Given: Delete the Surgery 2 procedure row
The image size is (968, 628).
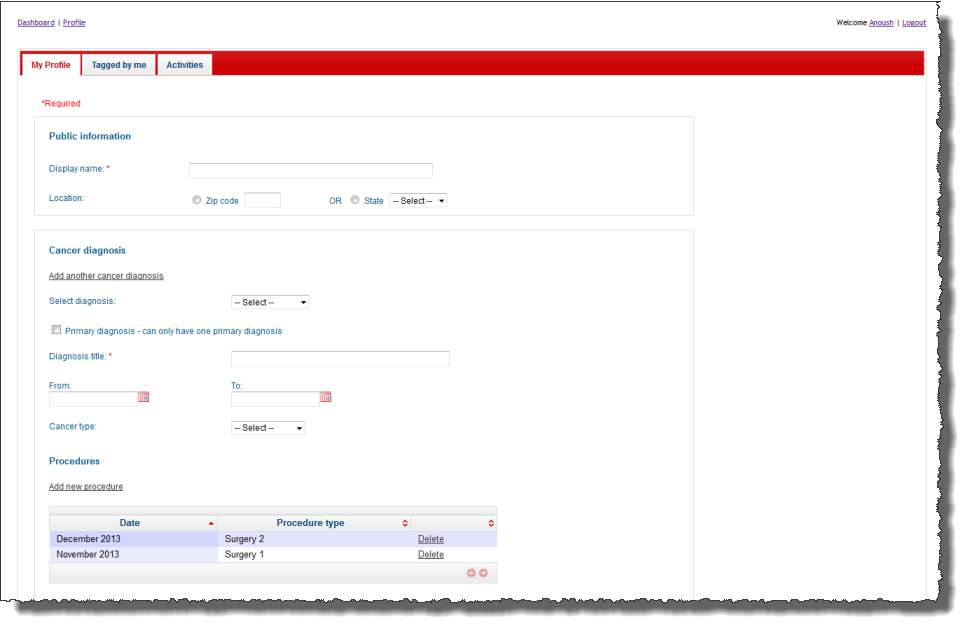Looking at the screenshot, I should (x=431, y=539).
